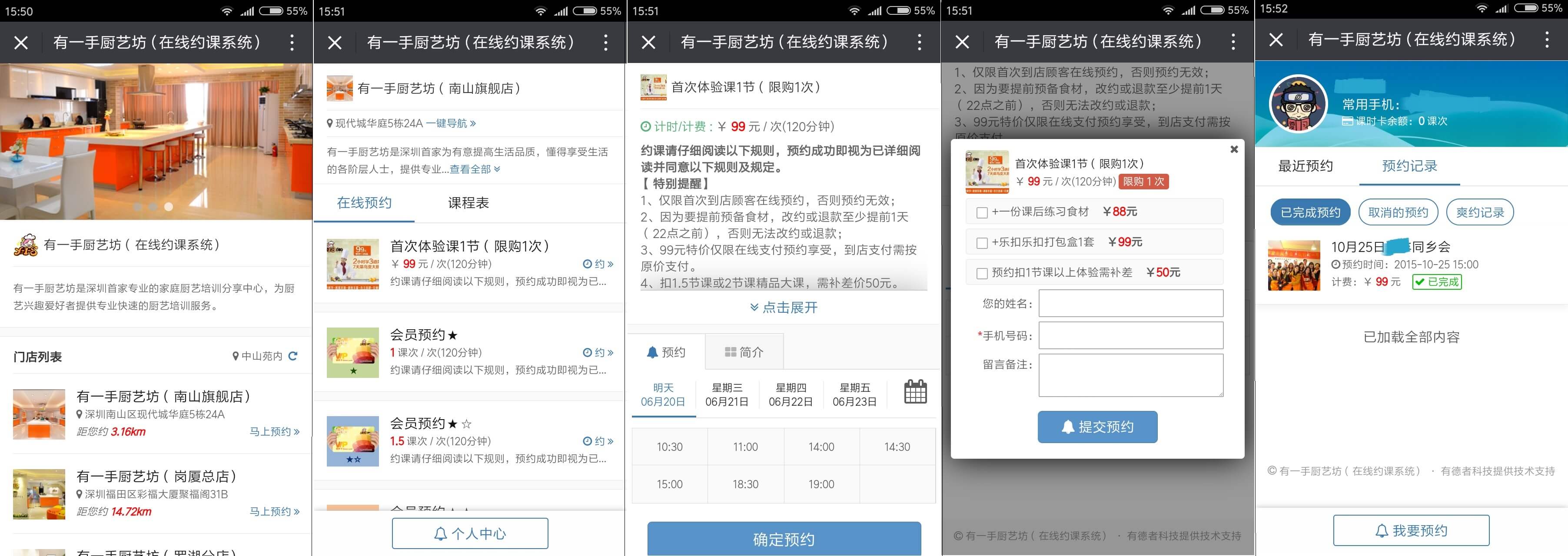The height and width of the screenshot is (556, 1568).
Task: Submit with 提交预约 button
Action: pos(1097,427)
